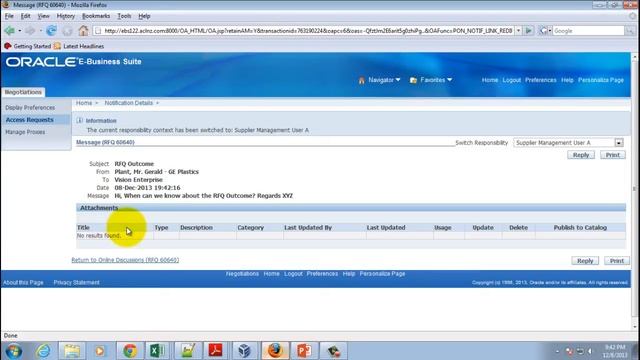Screen dimensions: 640x360
Task: Select Access Requests in the sidebar
Action: tap(29, 120)
